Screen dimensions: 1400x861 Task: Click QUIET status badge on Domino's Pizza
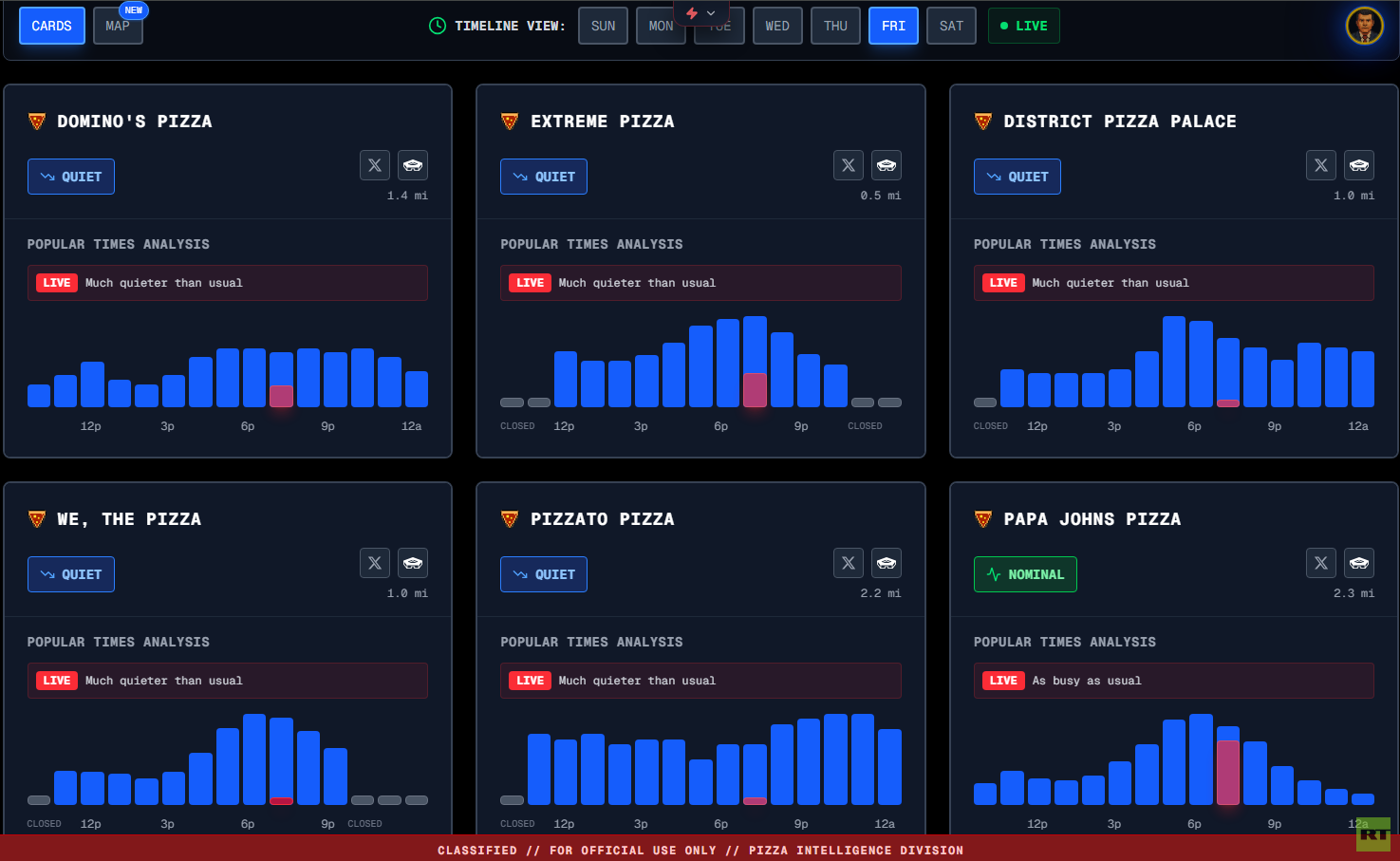pyautogui.click(x=71, y=177)
